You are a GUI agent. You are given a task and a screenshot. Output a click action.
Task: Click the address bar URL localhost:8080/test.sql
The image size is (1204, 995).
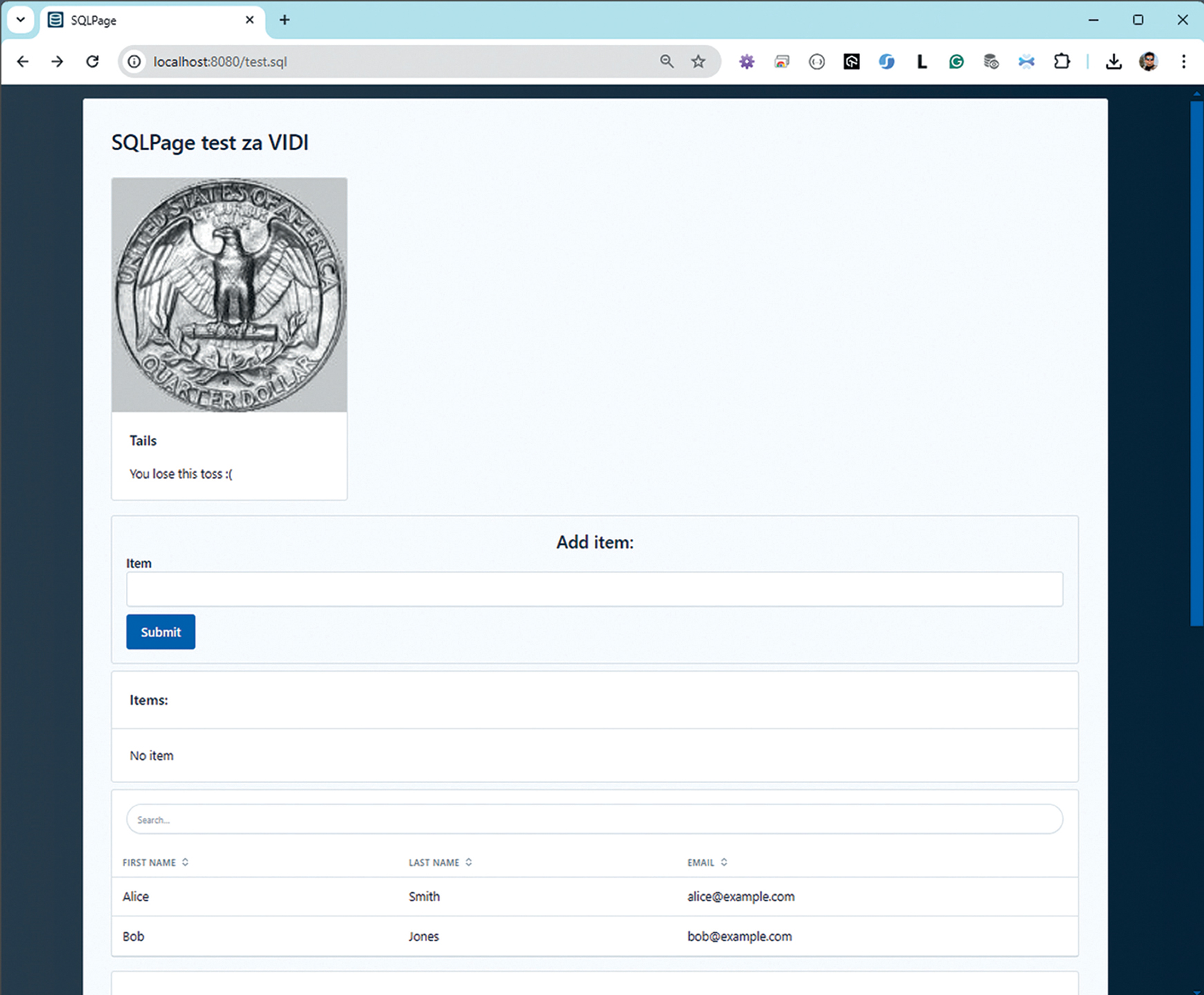coord(220,61)
